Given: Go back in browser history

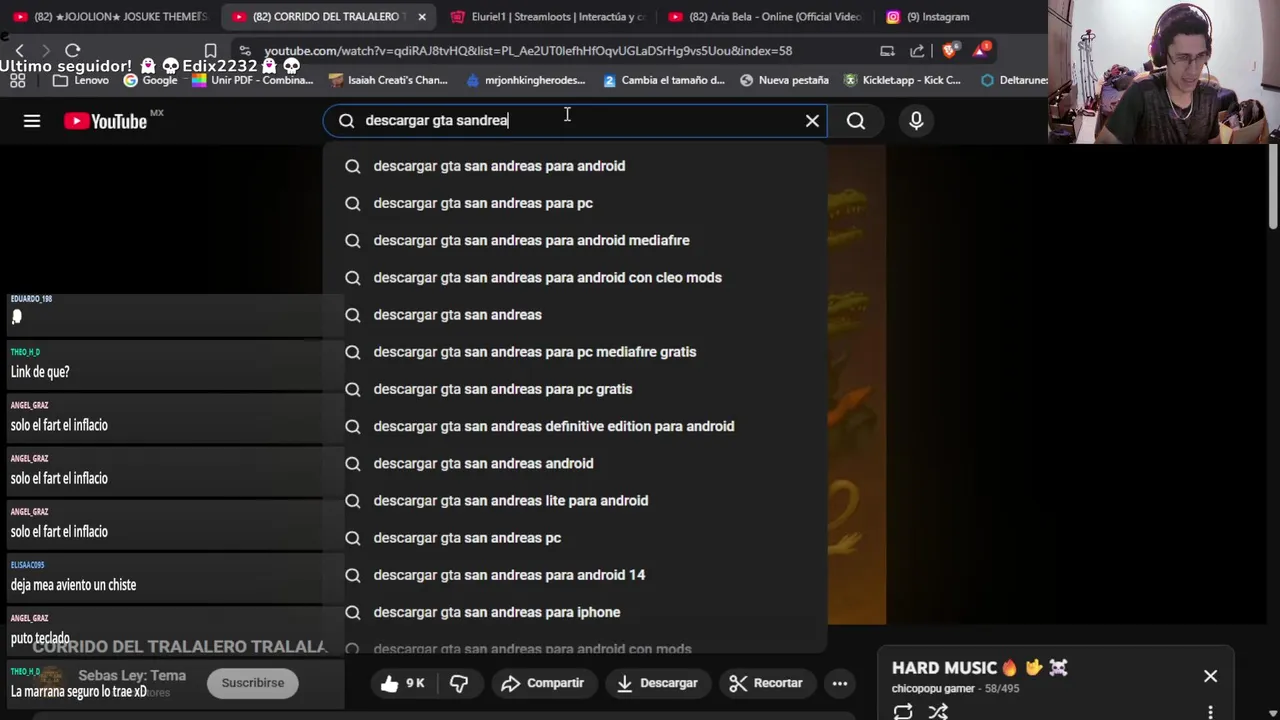Looking at the screenshot, I should tap(19, 50).
